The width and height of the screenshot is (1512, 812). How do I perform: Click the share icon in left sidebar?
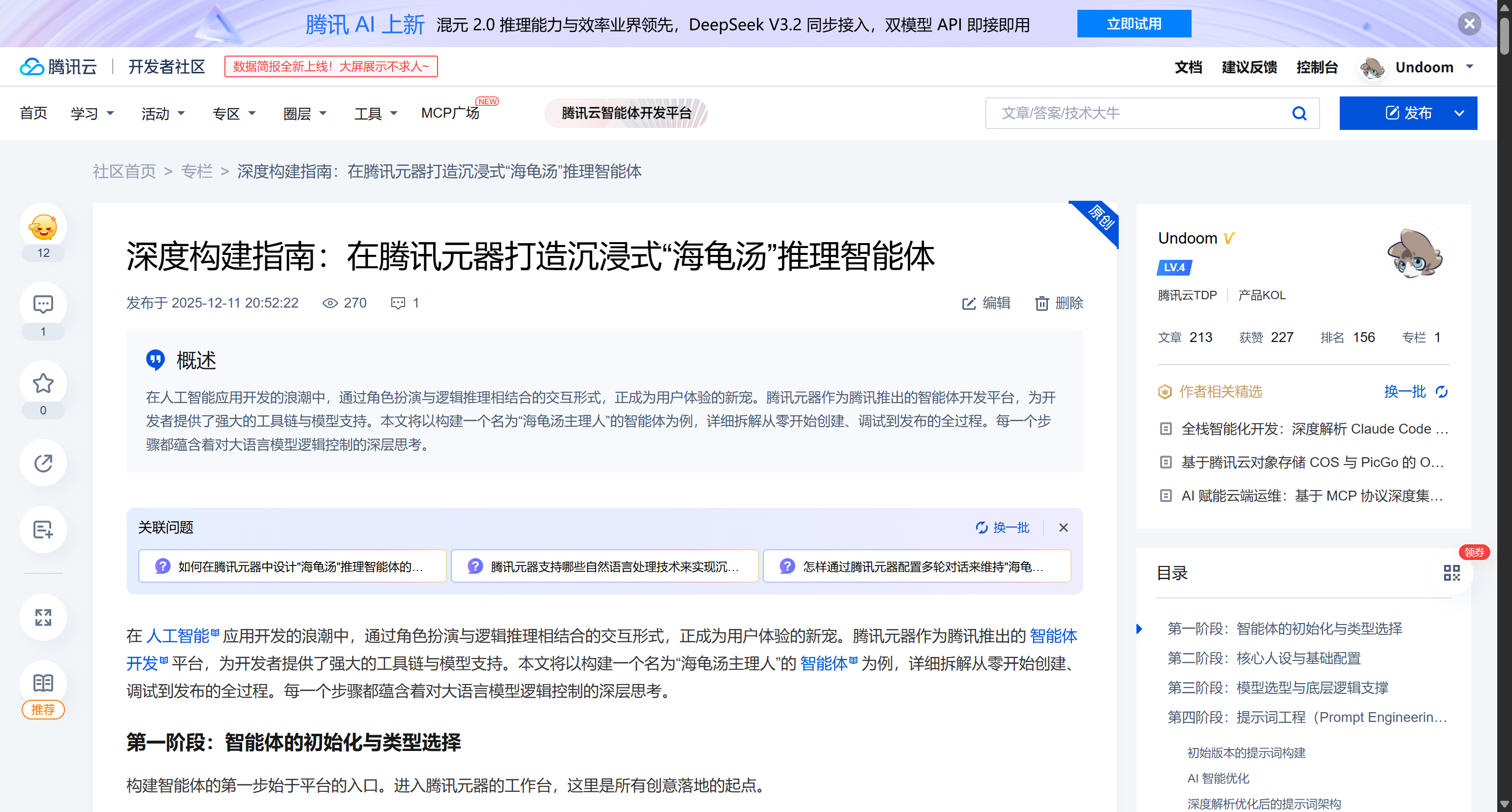point(43,463)
